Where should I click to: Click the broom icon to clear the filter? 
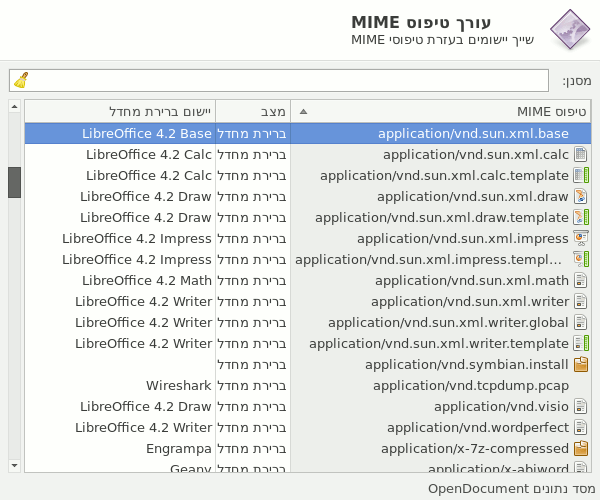click(21, 81)
